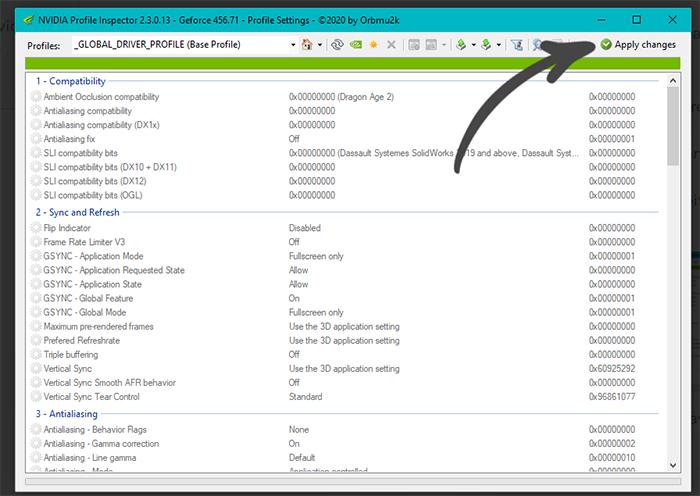Open the export profiles dropdown arrow
Screen dimensions: 700x496
[474, 45]
